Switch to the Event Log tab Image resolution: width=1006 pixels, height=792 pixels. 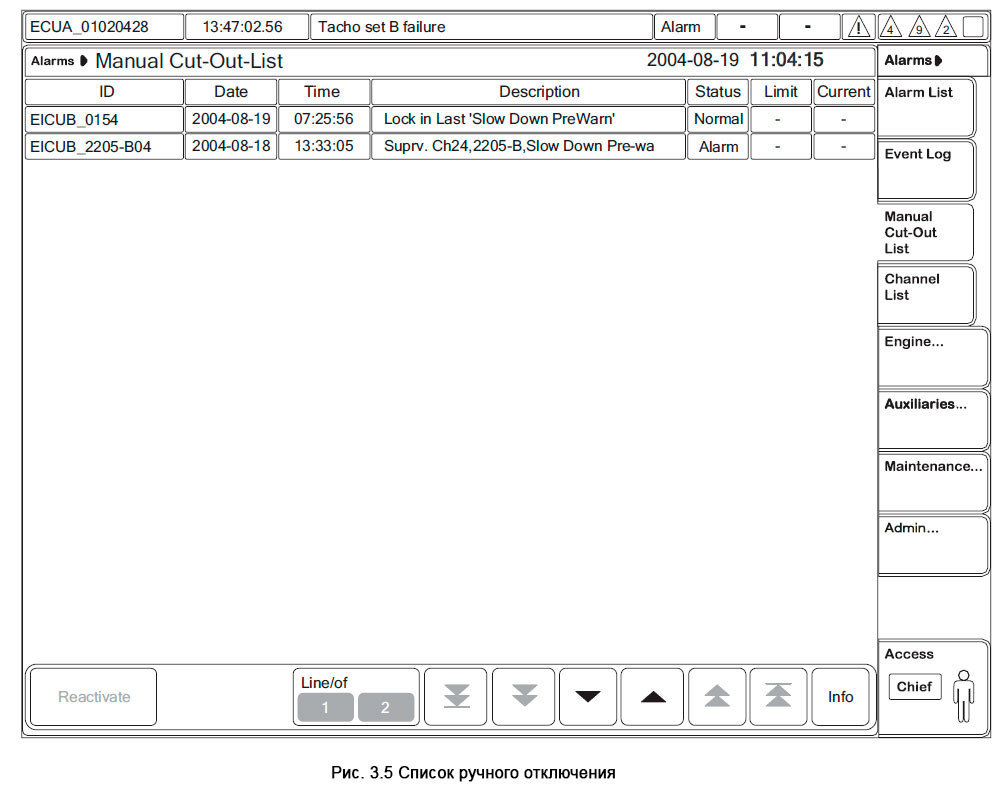(x=926, y=170)
